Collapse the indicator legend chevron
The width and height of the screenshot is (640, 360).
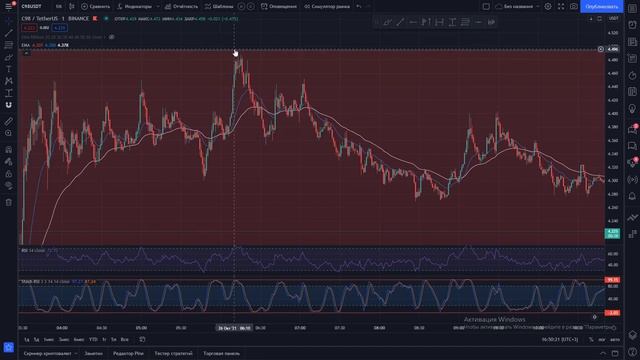click(x=27, y=53)
